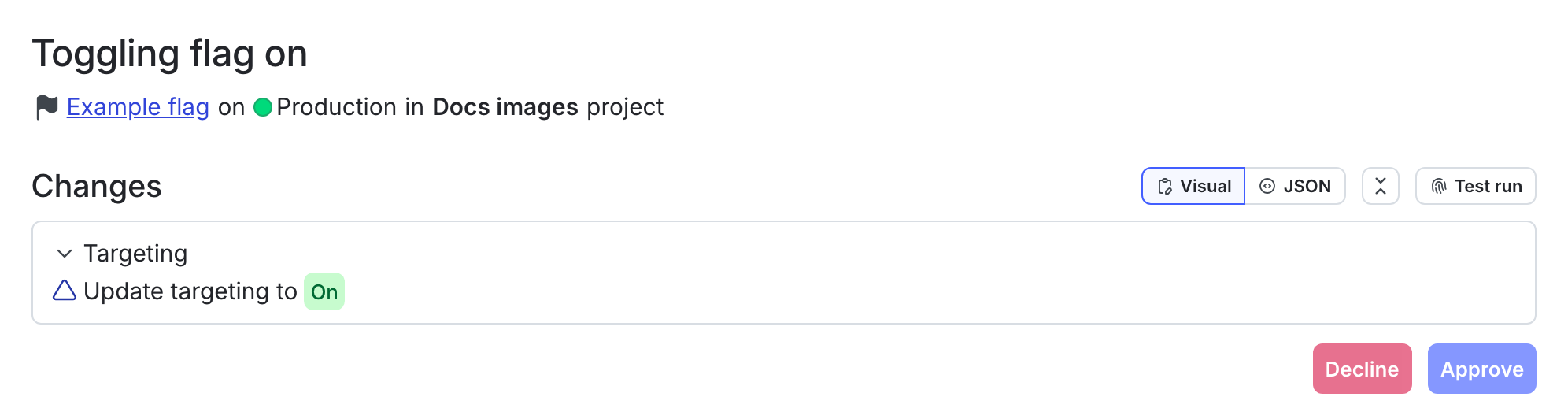The image size is (1568, 397).
Task: Click the Targeting section label
Action: point(135,254)
